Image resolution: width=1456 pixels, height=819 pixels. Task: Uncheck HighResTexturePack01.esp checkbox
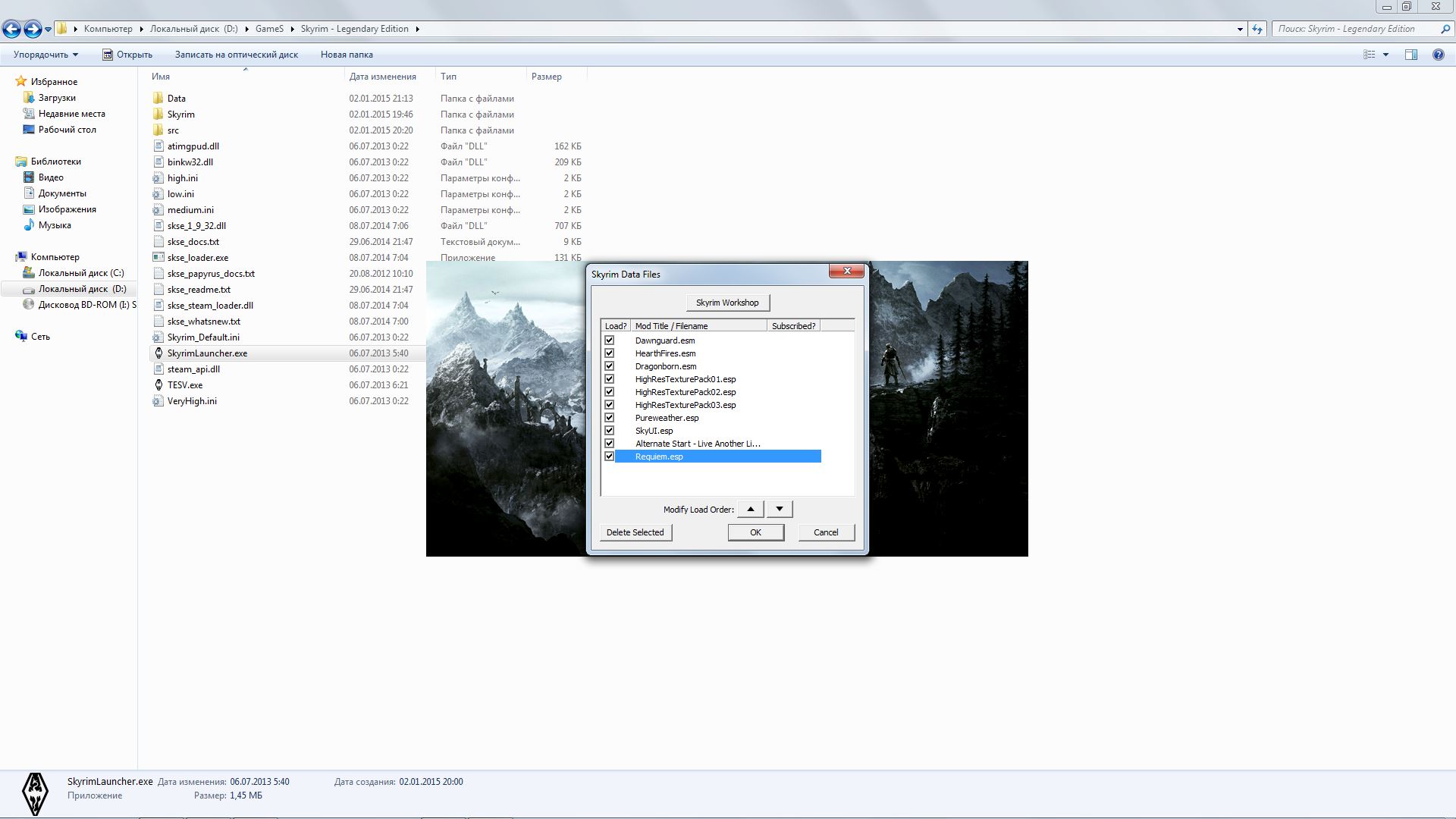609,378
